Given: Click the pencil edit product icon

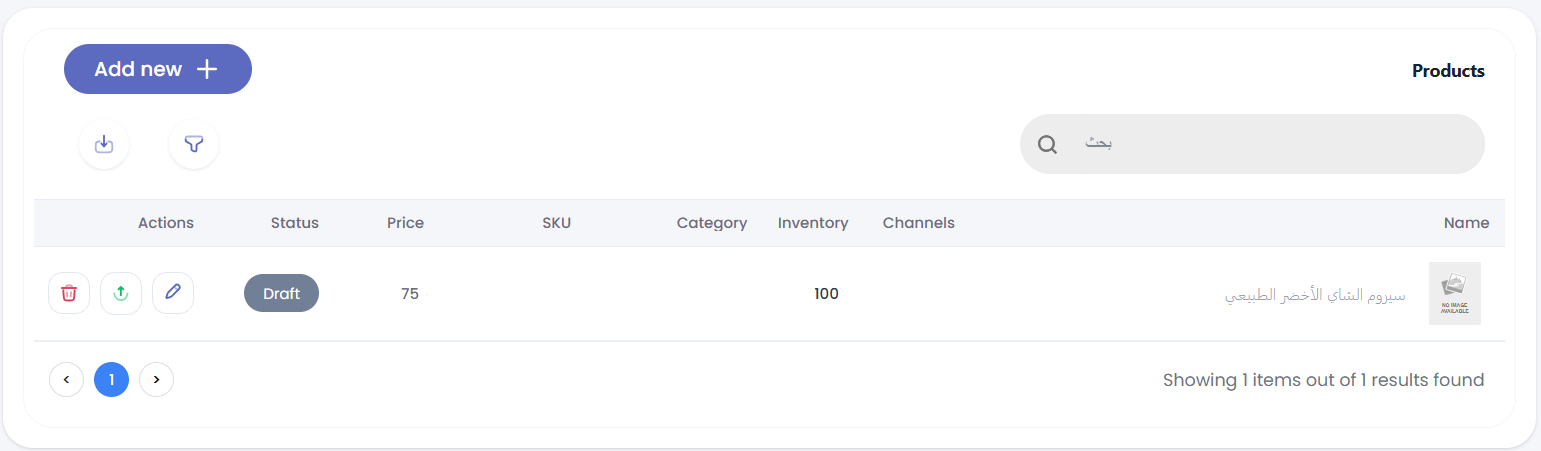Looking at the screenshot, I should [x=173, y=293].
